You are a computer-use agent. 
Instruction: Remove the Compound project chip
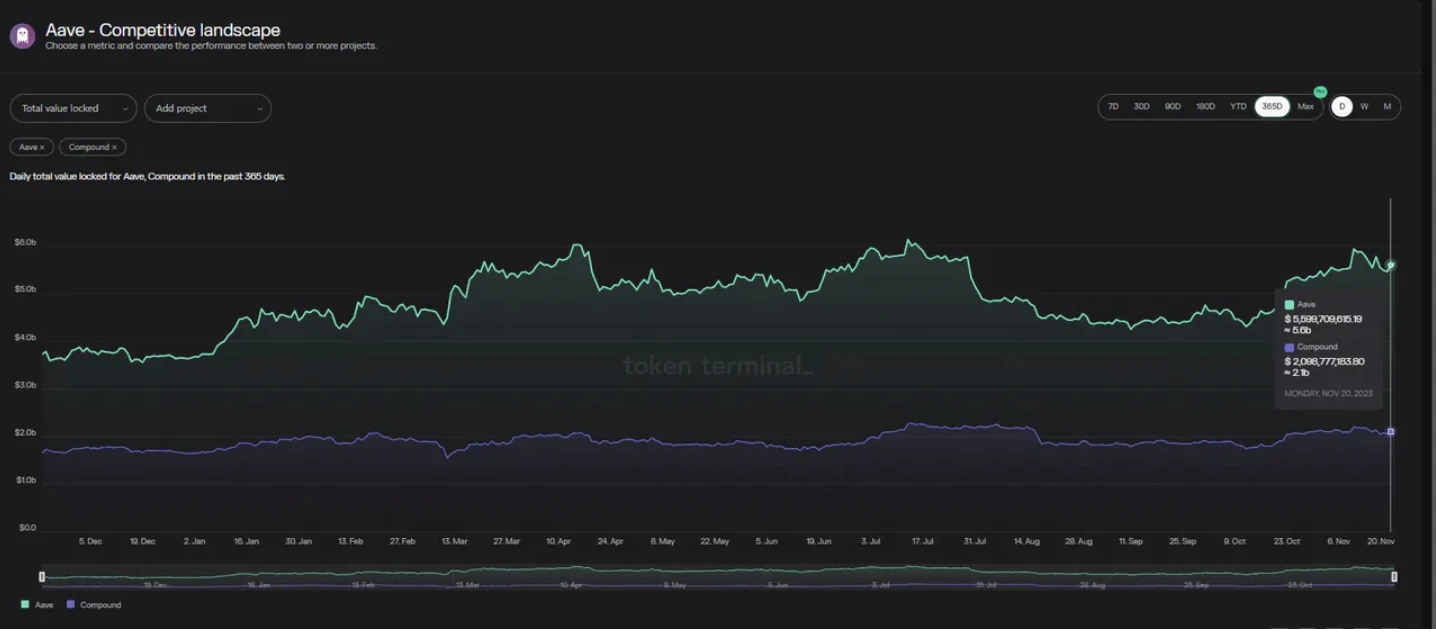tap(114, 148)
